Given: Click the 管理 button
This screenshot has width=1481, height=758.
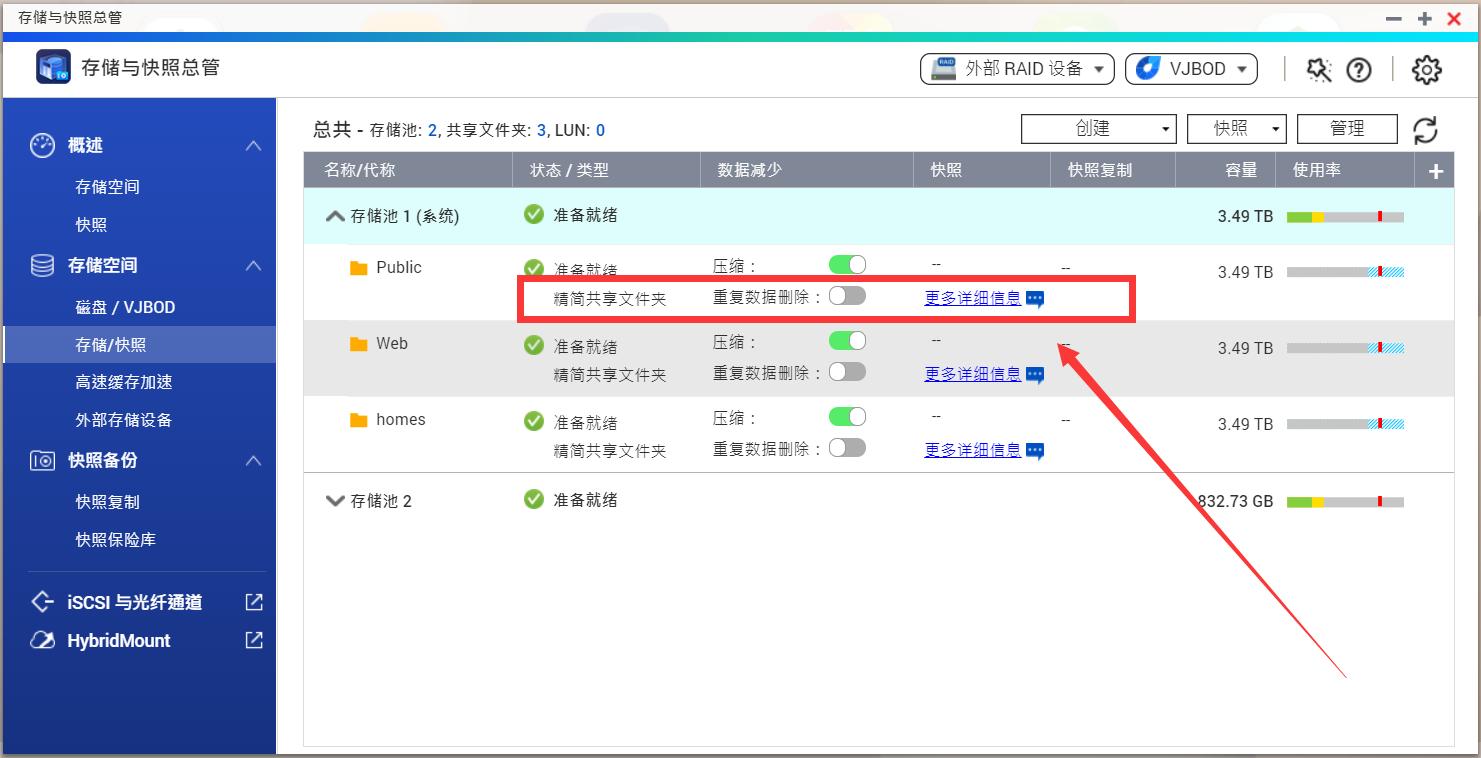Looking at the screenshot, I should 1346,128.
